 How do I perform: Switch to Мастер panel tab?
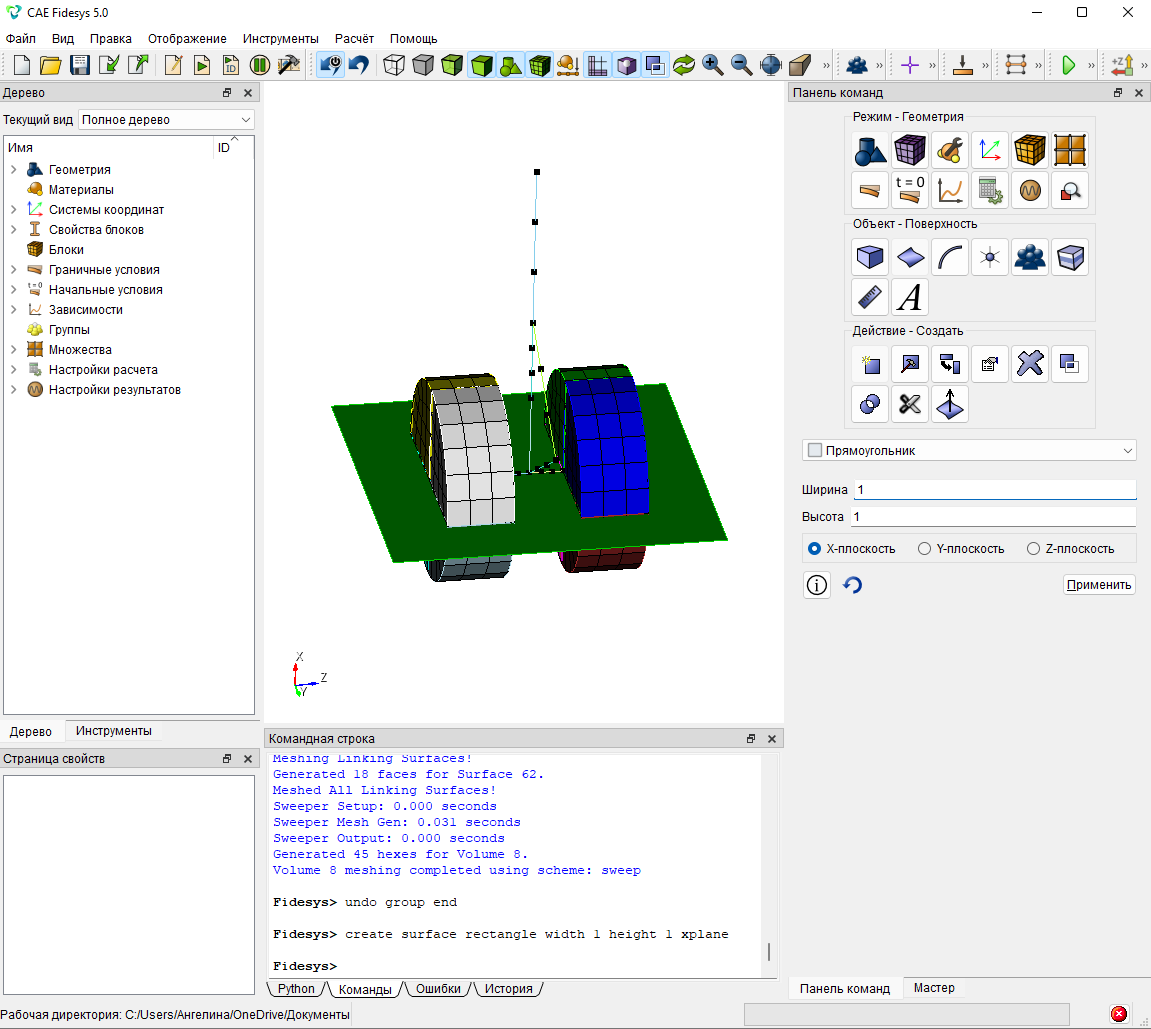[x=934, y=988]
